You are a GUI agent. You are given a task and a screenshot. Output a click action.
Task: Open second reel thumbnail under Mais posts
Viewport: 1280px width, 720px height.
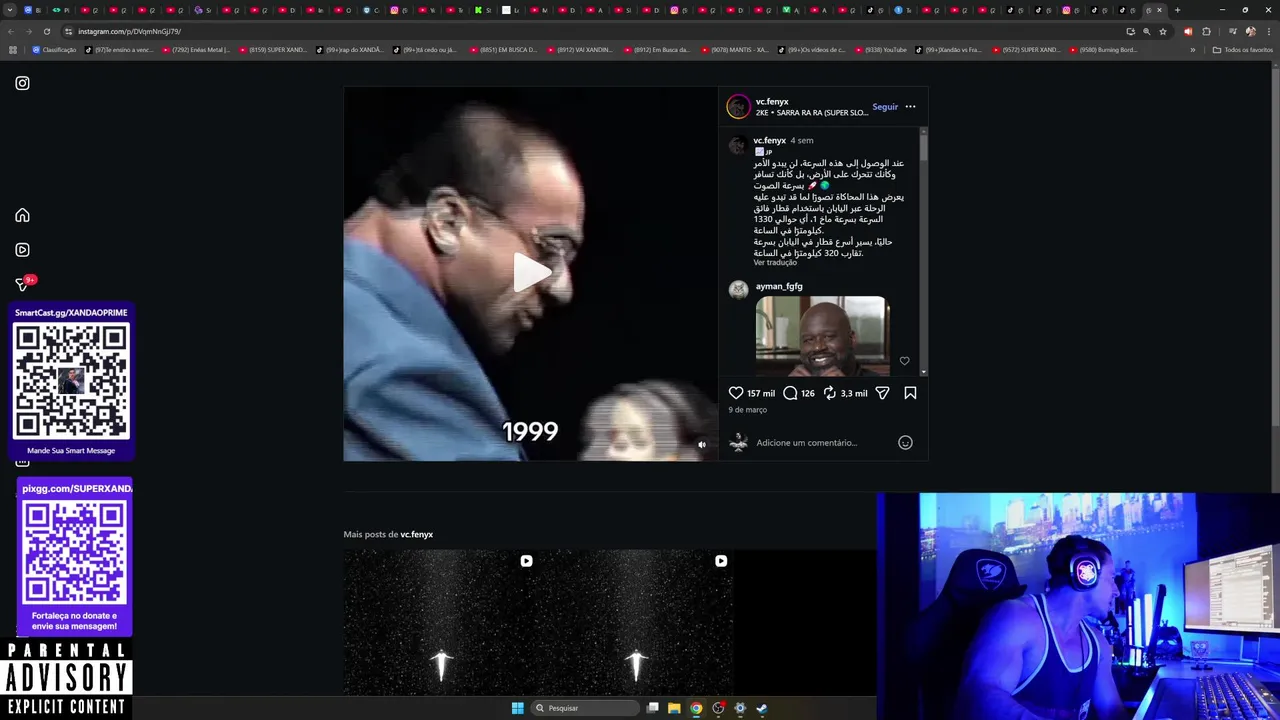(636, 622)
